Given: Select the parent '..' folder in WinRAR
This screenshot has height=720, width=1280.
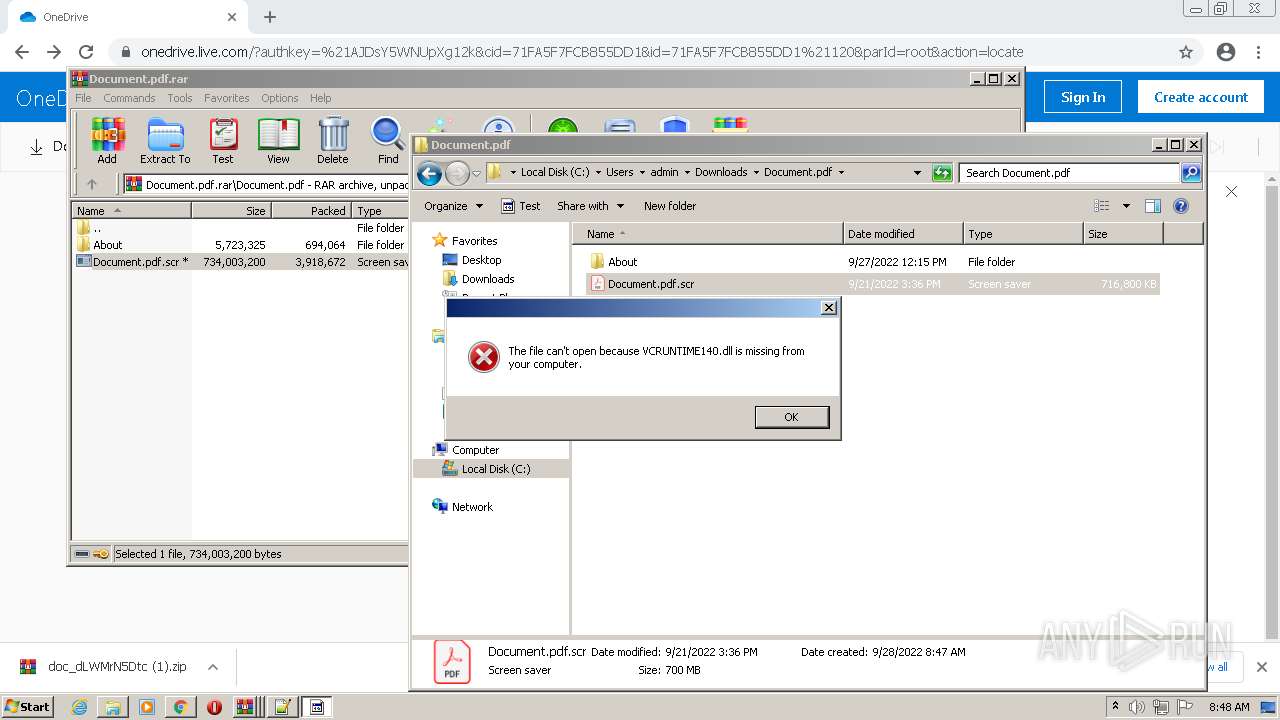Looking at the screenshot, I should [x=90, y=228].
